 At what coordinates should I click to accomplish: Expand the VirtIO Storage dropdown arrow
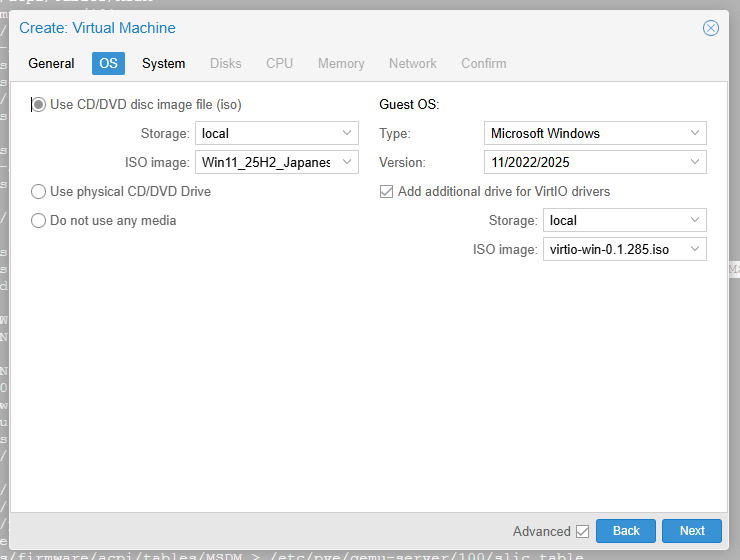pyautogui.click(x=695, y=220)
